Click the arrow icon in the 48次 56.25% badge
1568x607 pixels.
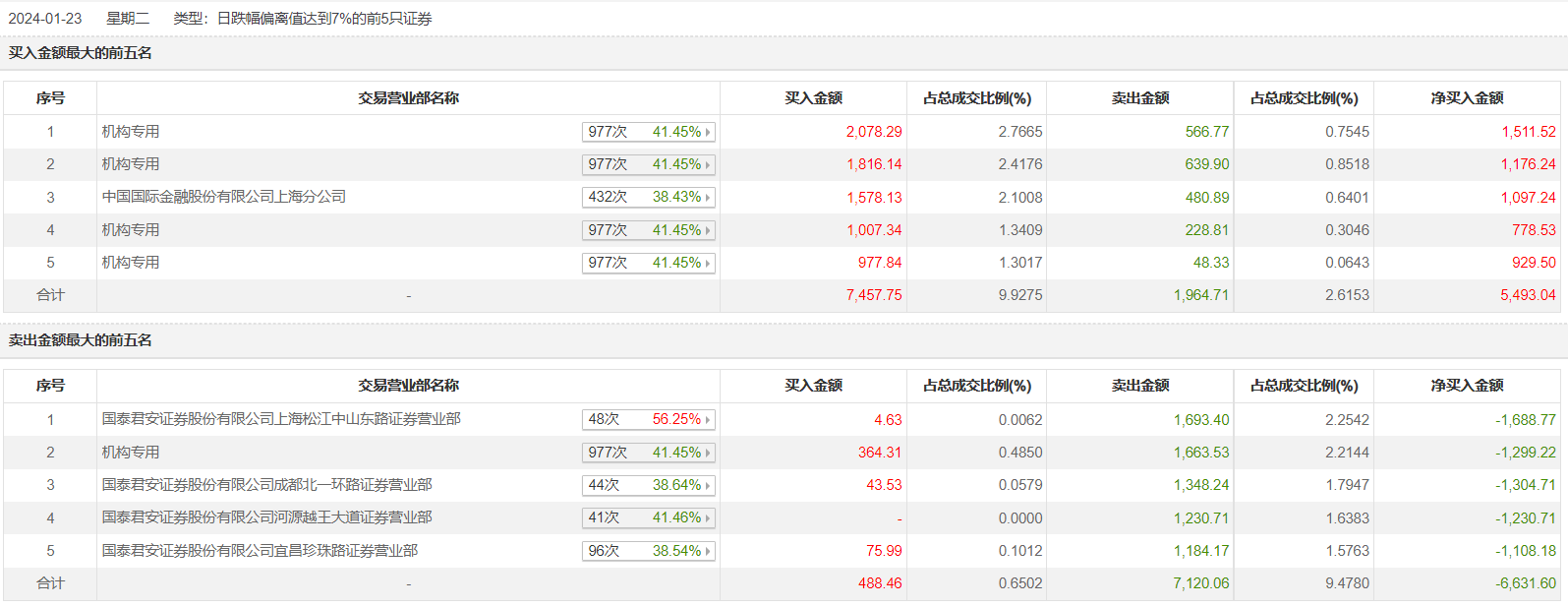tap(708, 420)
